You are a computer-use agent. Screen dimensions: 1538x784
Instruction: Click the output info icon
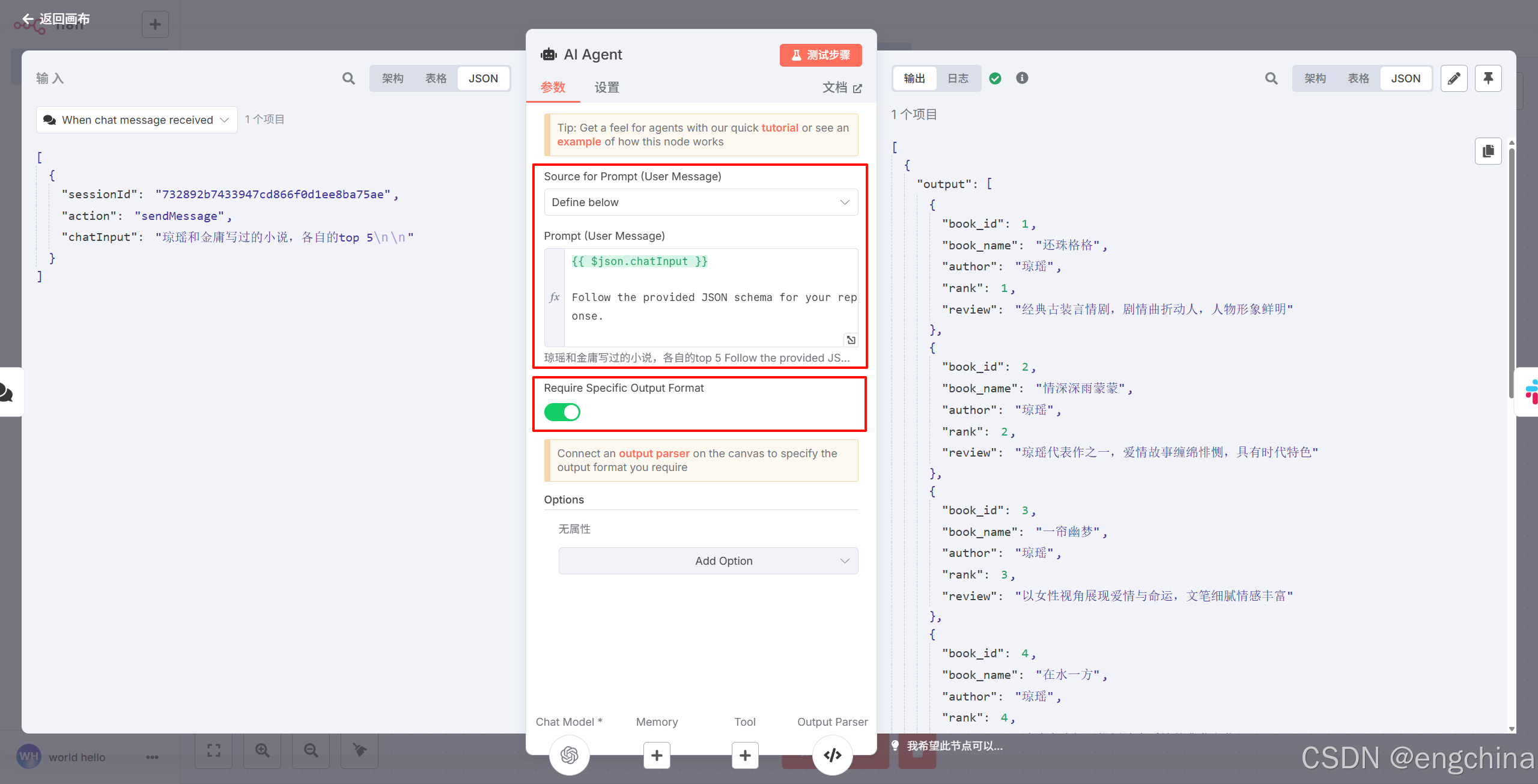1022,78
